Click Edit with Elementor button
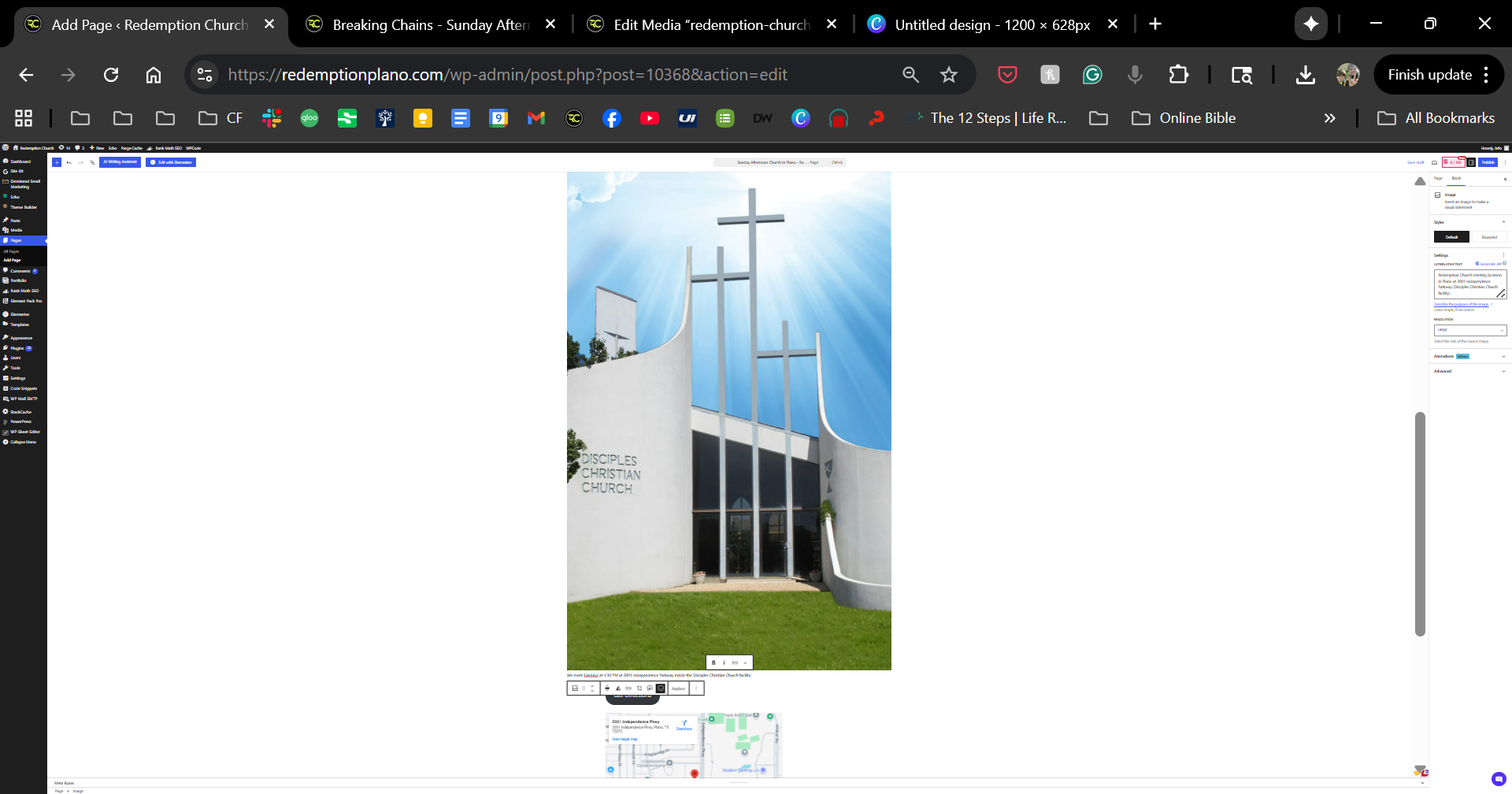The width and height of the screenshot is (1512, 794). click(x=171, y=162)
